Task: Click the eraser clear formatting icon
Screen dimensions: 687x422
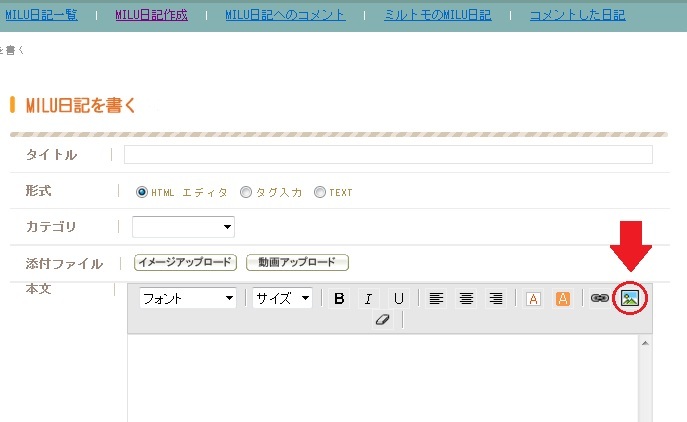Action: pyautogui.click(x=380, y=320)
